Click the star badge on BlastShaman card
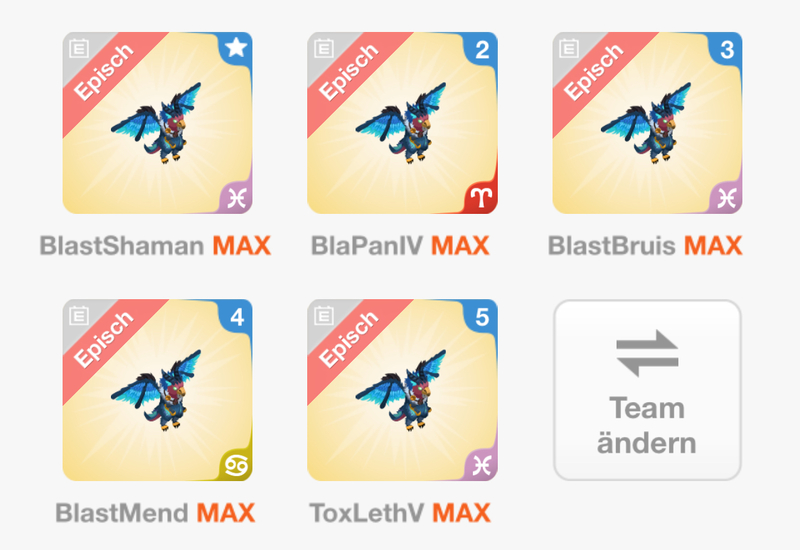This screenshot has height=550, width=800. [x=236, y=48]
